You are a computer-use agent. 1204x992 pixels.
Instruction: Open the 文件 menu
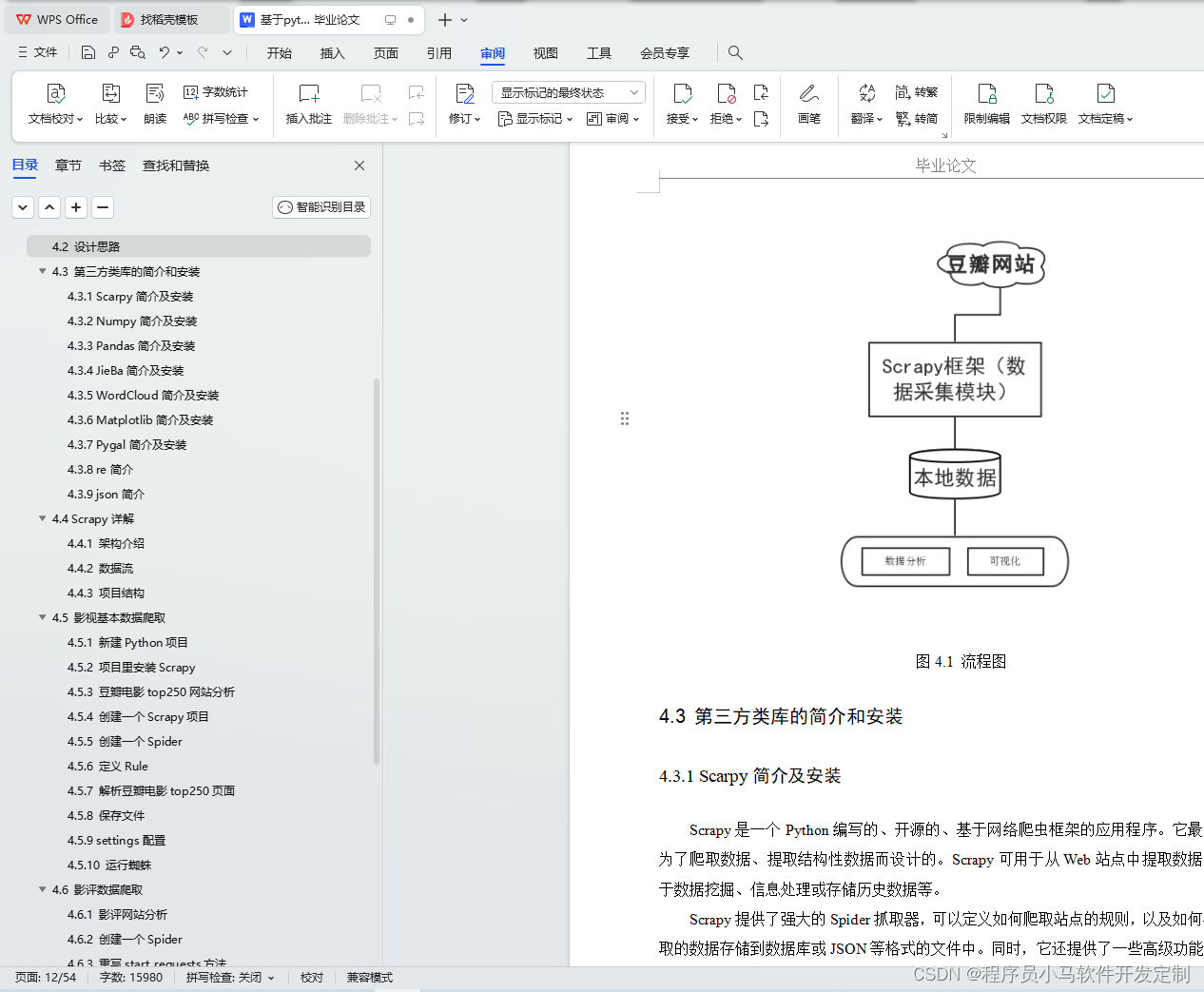pos(36,52)
